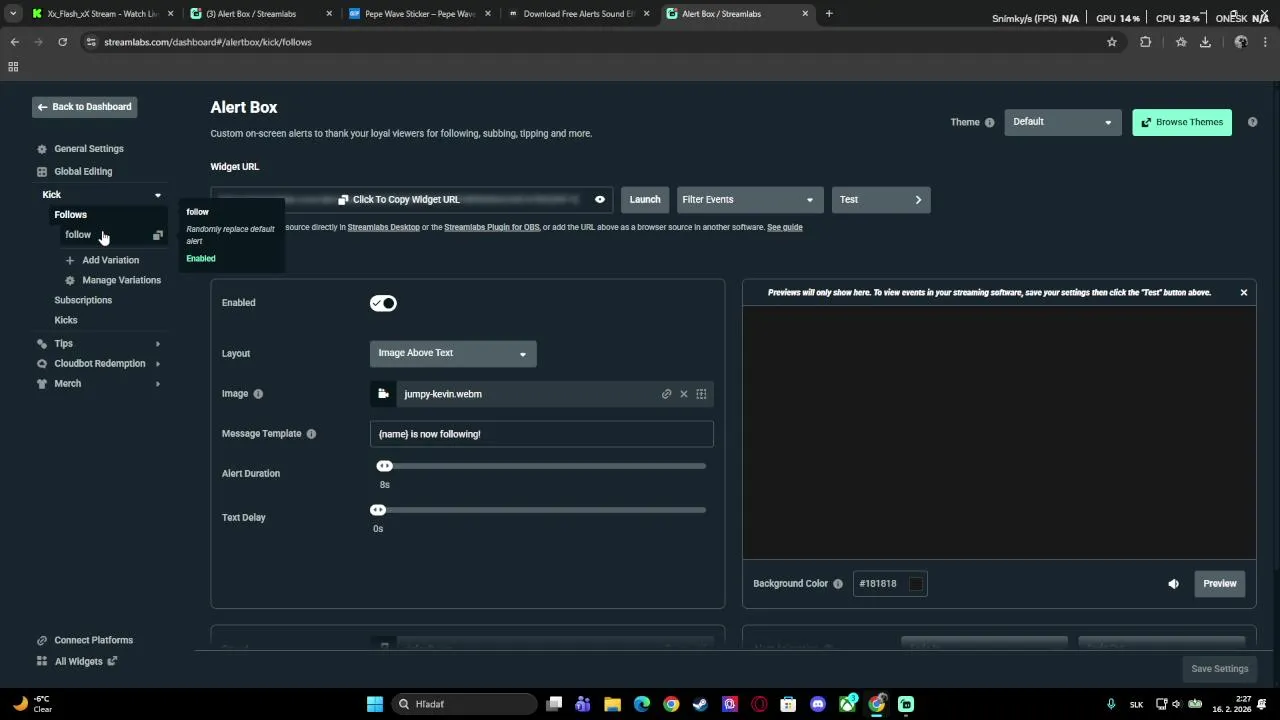Select Follows in the Kick menu

click(x=71, y=215)
